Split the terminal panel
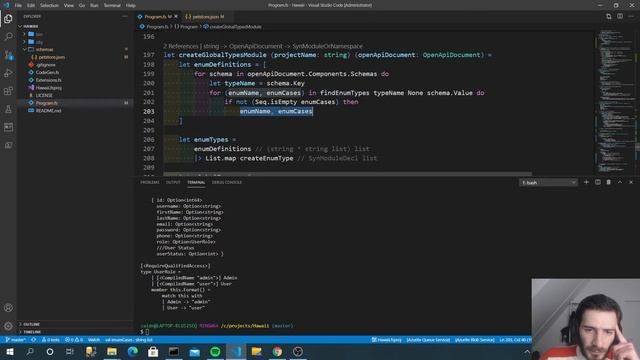This screenshot has width=640, height=360. [x=598, y=182]
